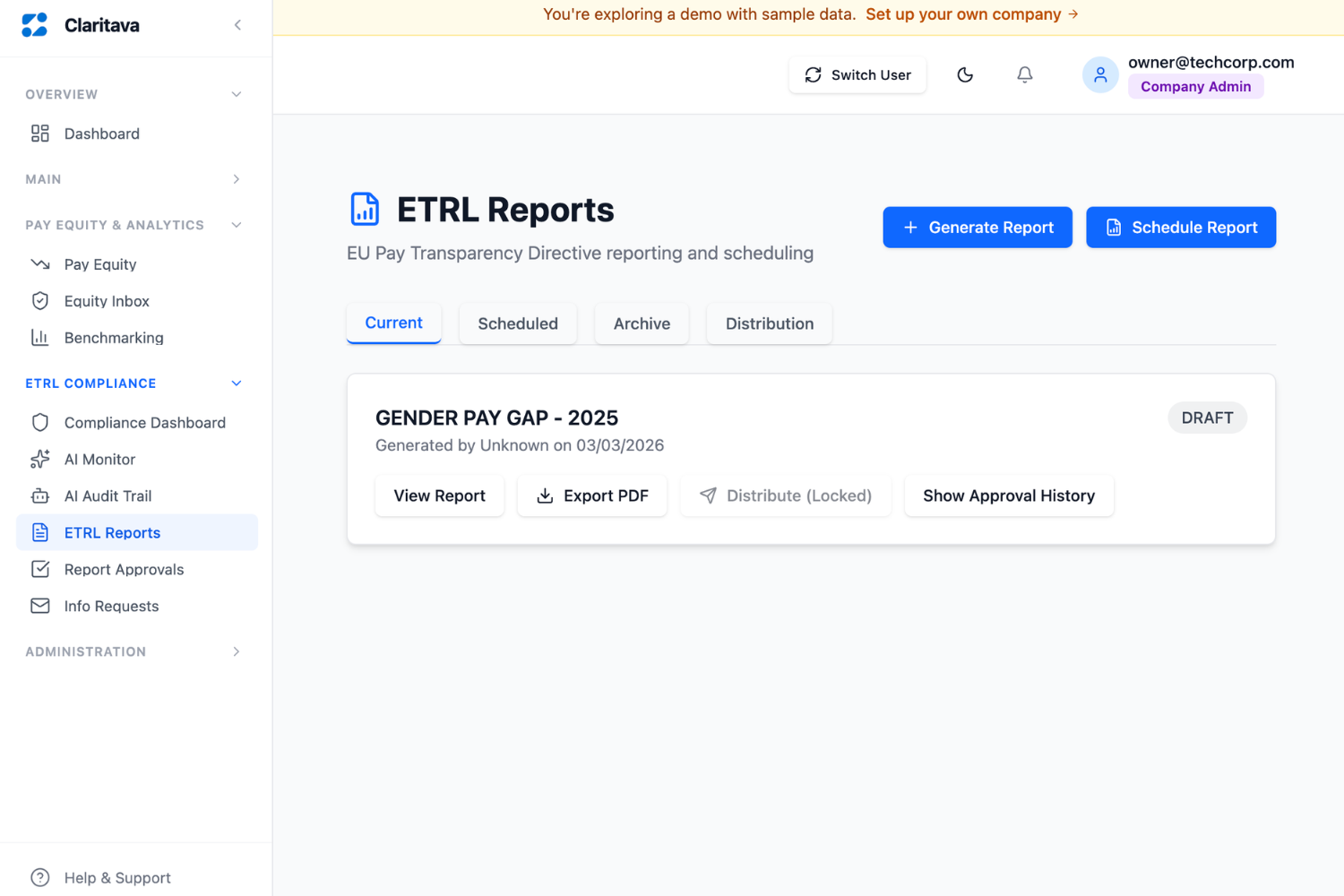Click the Schedule Report button
Image resolution: width=1344 pixels, height=896 pixels.
click(1181, 228)
